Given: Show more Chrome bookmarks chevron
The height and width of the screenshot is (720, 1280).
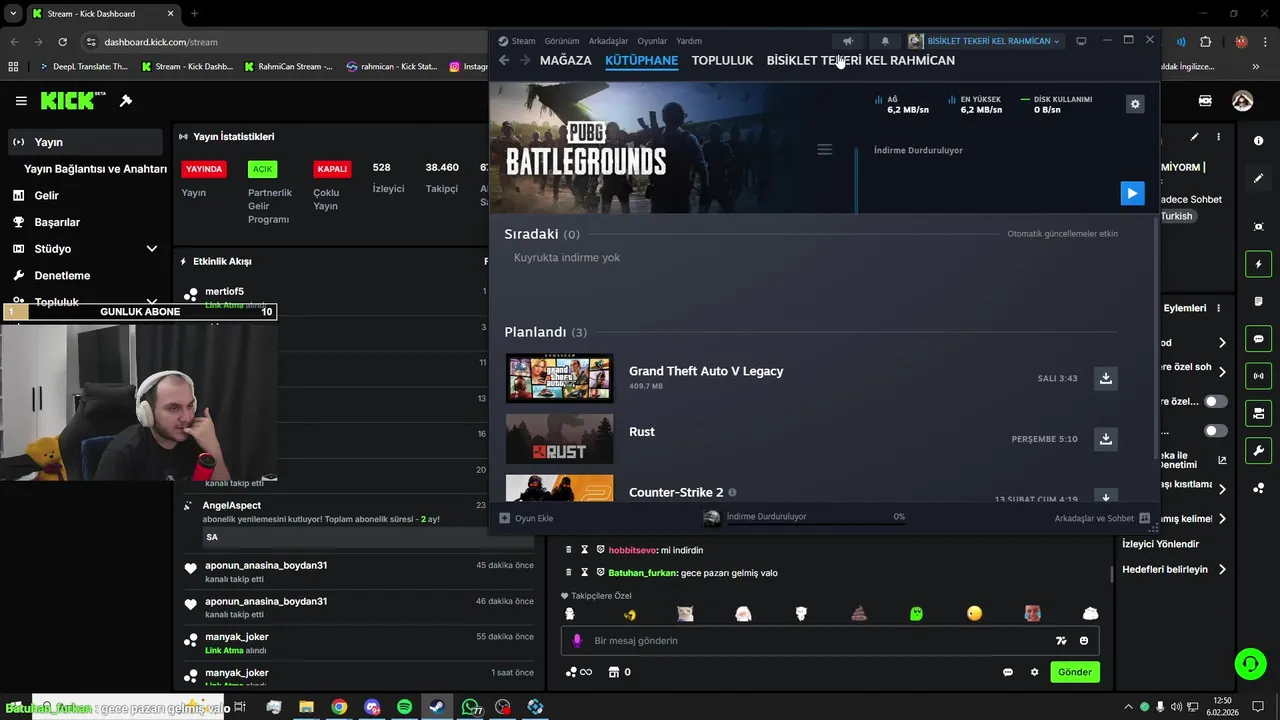Looking at the screenshot, I should pos(1256,67).
